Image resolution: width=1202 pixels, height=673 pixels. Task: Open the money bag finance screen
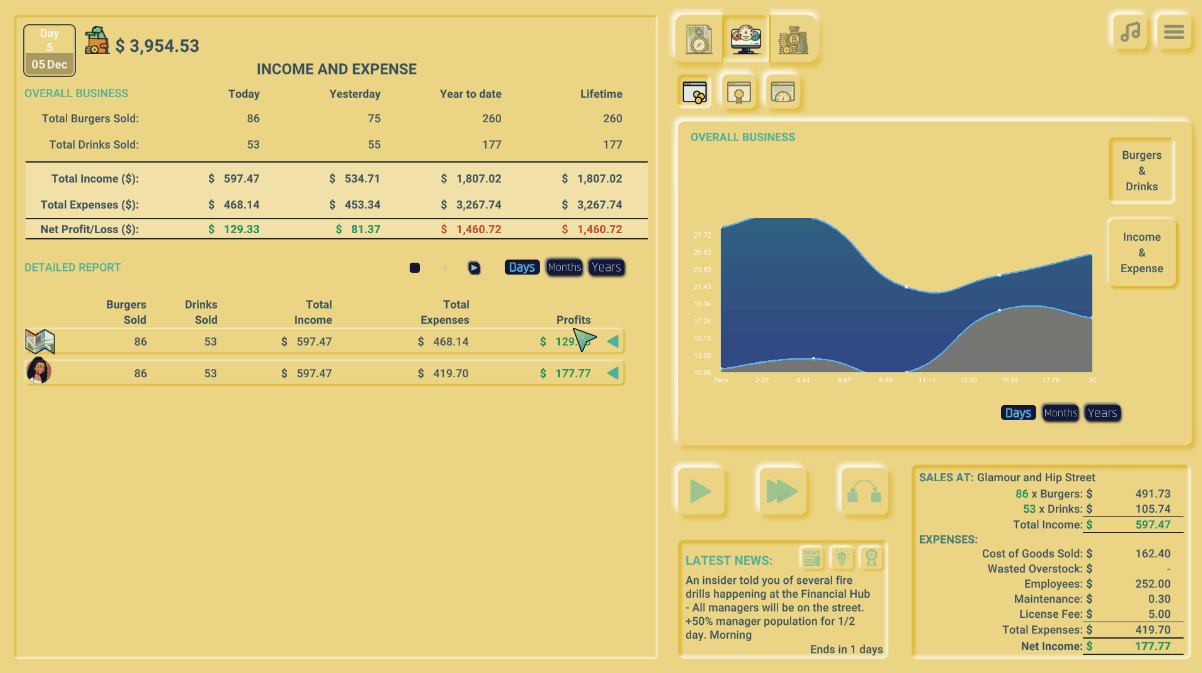(x=793, y=39)
